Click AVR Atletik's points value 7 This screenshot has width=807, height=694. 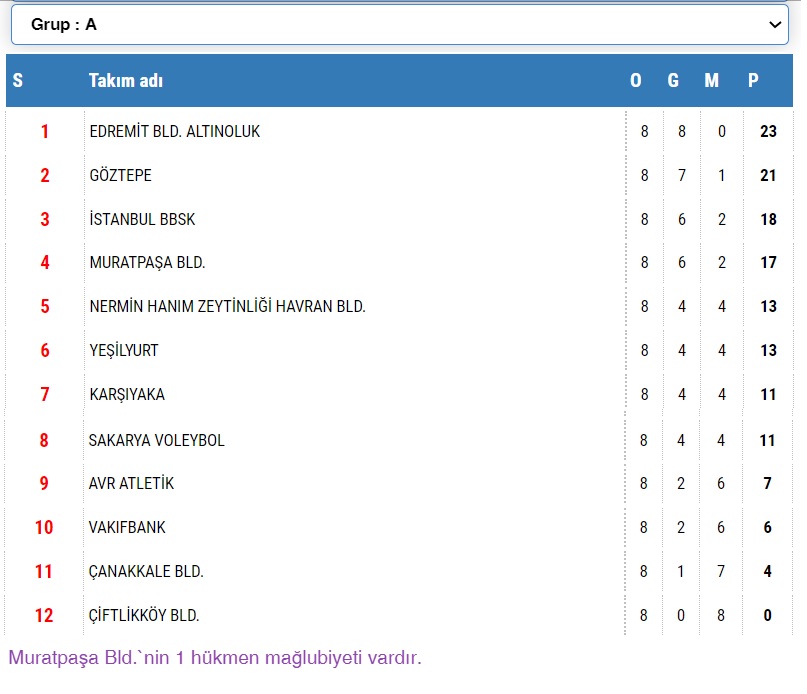tap(767, 483)
